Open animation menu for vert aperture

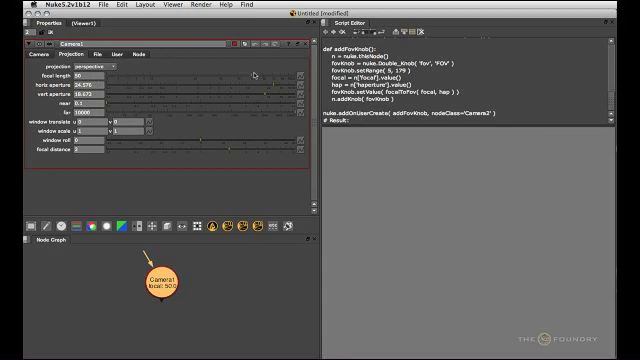point(300,94)
